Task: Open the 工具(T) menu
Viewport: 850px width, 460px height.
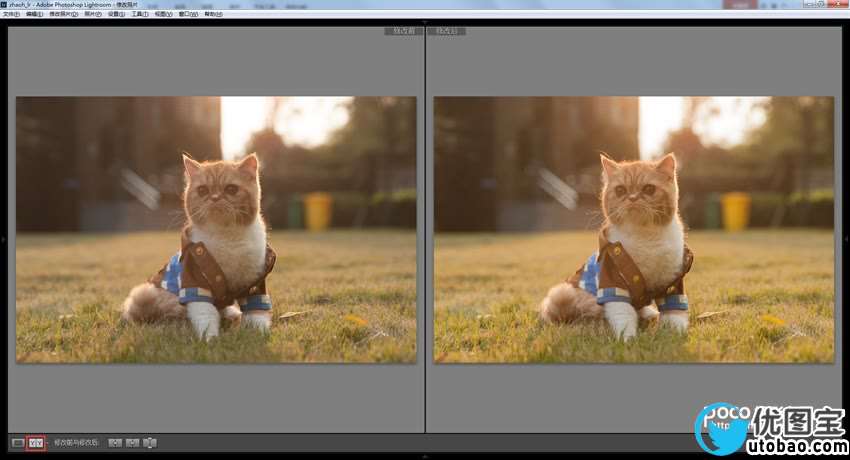Action: coord(140,14)
